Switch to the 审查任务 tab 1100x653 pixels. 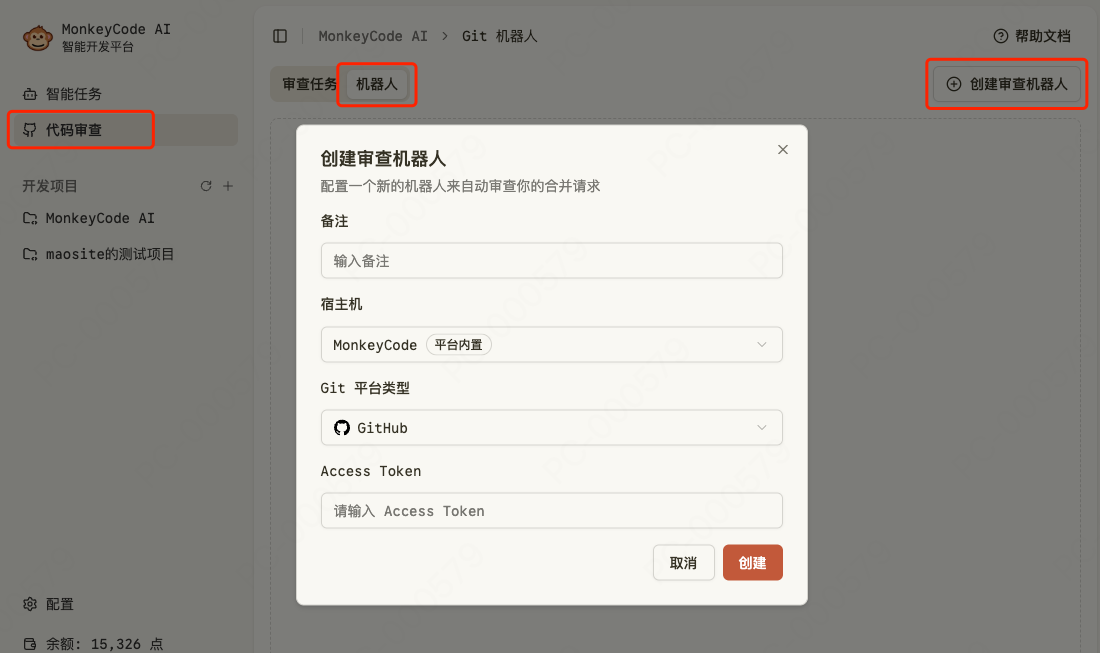306,84
